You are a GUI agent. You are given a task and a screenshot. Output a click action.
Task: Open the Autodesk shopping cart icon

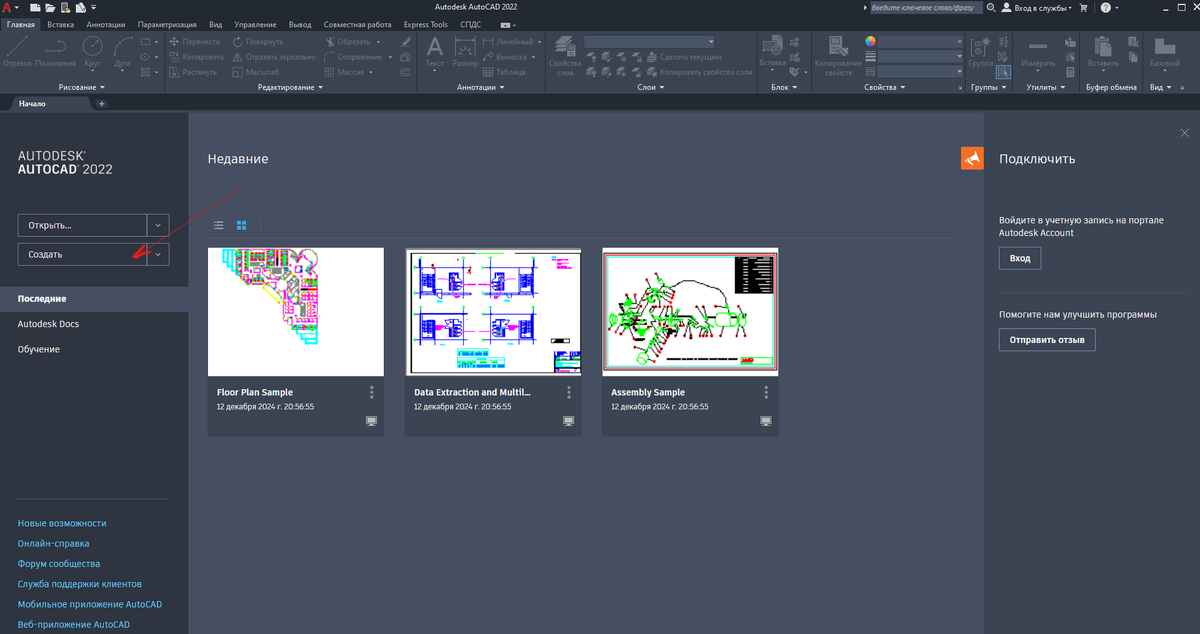click(x=1083, y=7)
